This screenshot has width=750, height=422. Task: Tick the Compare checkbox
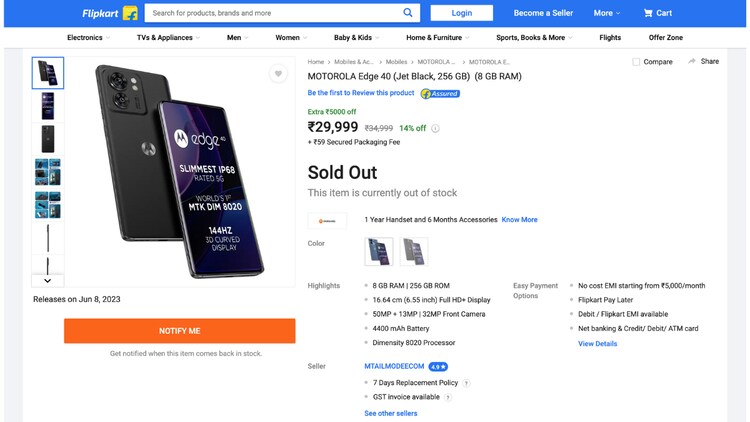[636, 62]
